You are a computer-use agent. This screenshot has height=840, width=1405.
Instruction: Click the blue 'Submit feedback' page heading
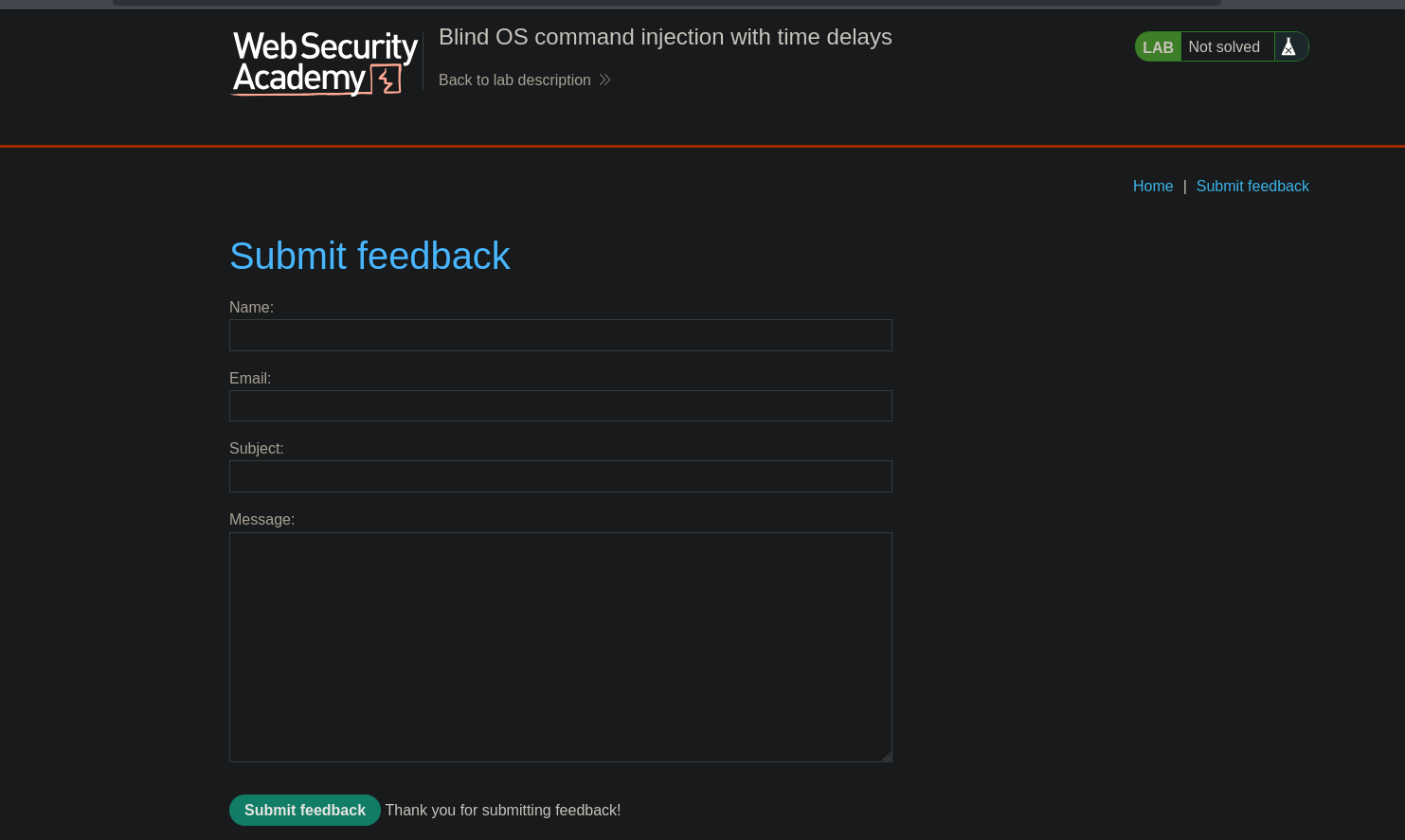pos(369,256)
